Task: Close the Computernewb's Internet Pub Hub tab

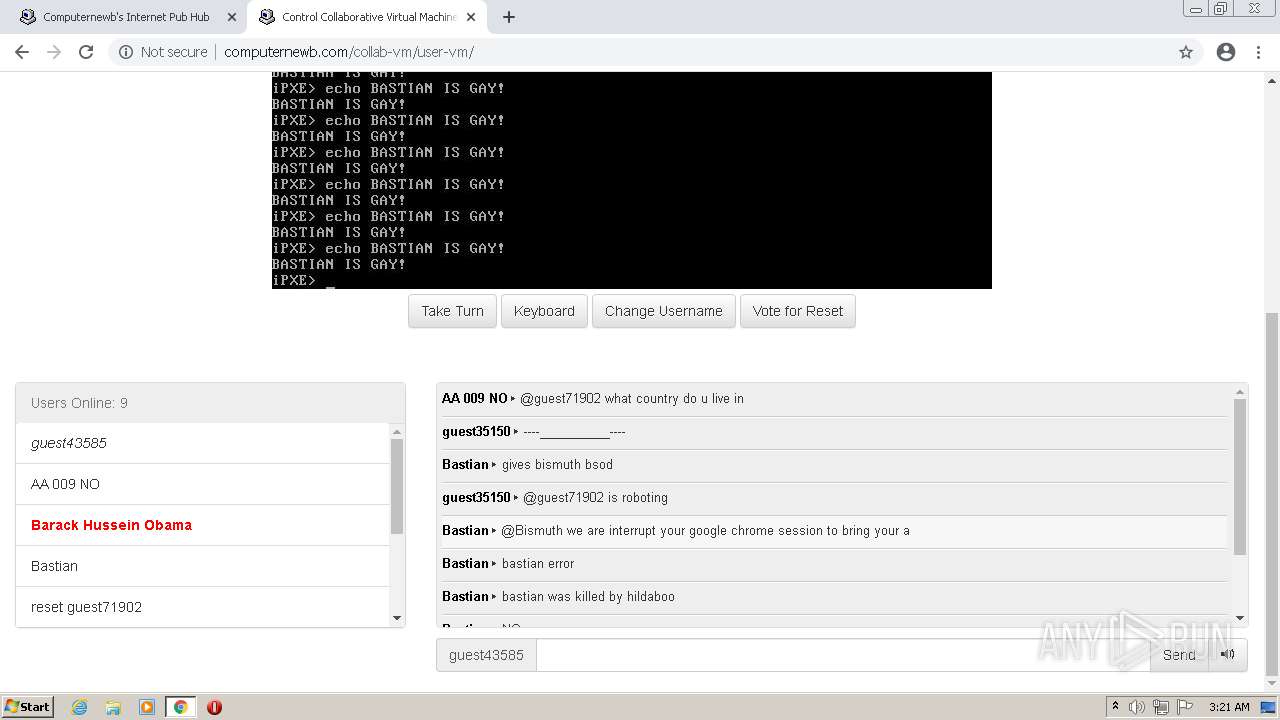Action: (x=231, y=17)
